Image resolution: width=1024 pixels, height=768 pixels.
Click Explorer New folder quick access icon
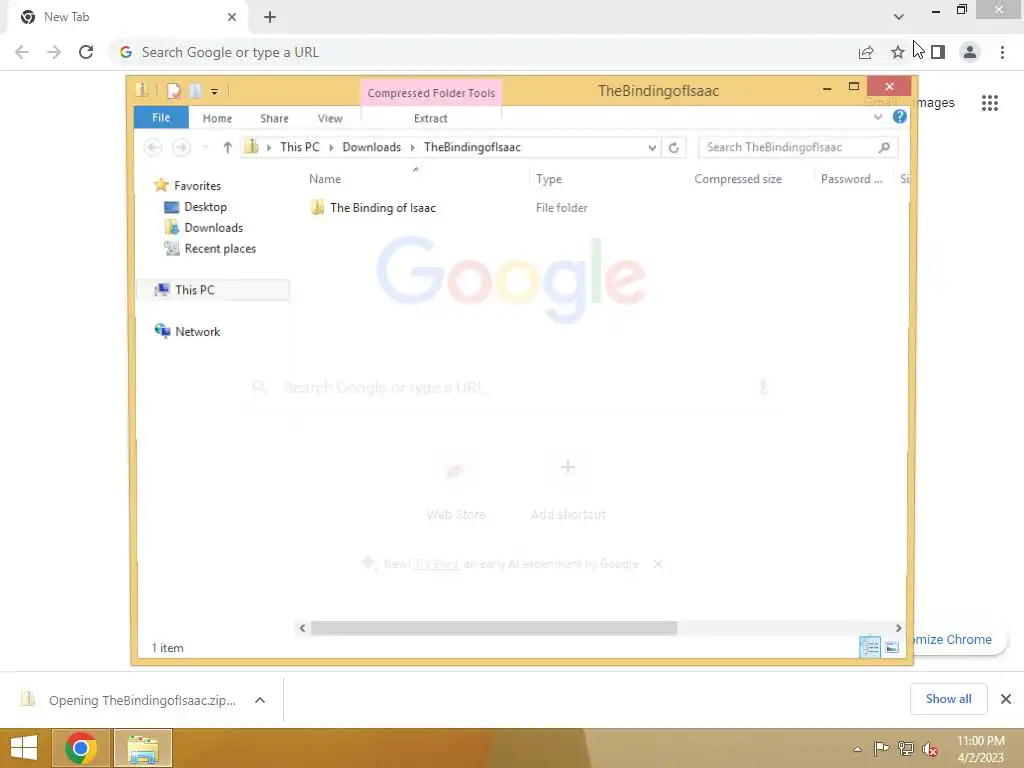click(195, 91)
